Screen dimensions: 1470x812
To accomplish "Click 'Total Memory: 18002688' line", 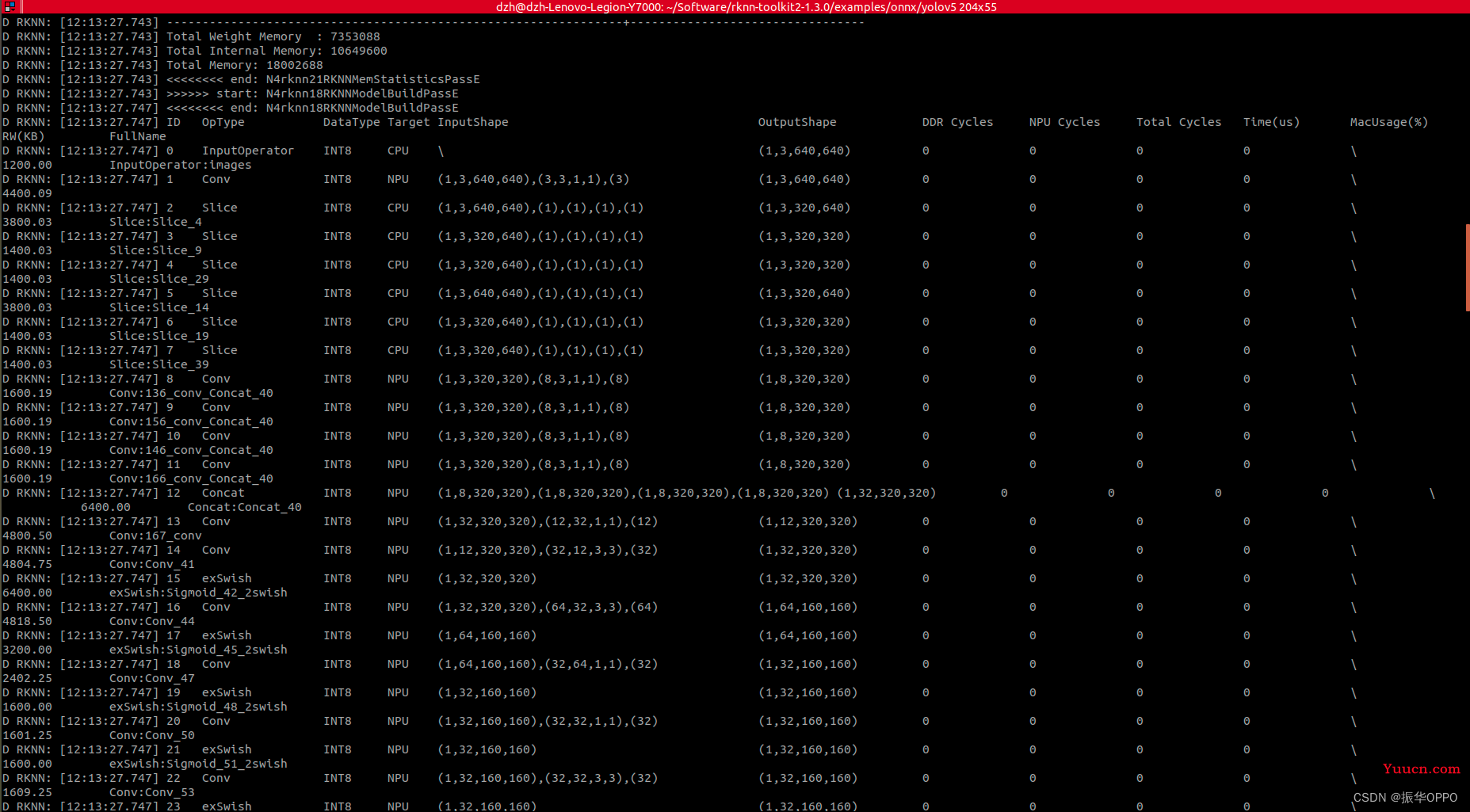I will click(244, 65).
